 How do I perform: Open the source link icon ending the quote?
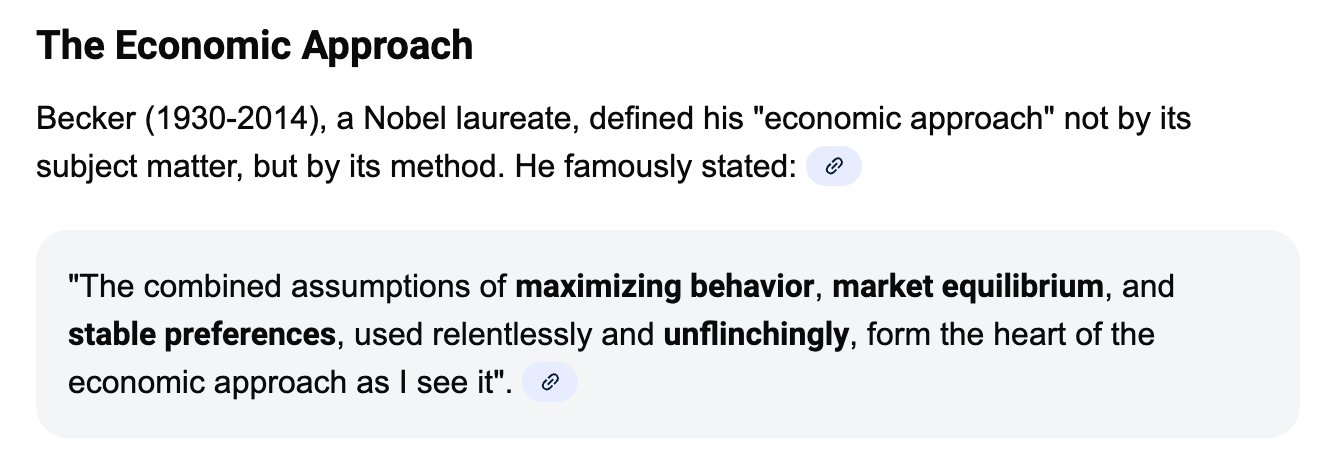pyautogui.click(x=549, y=384)
